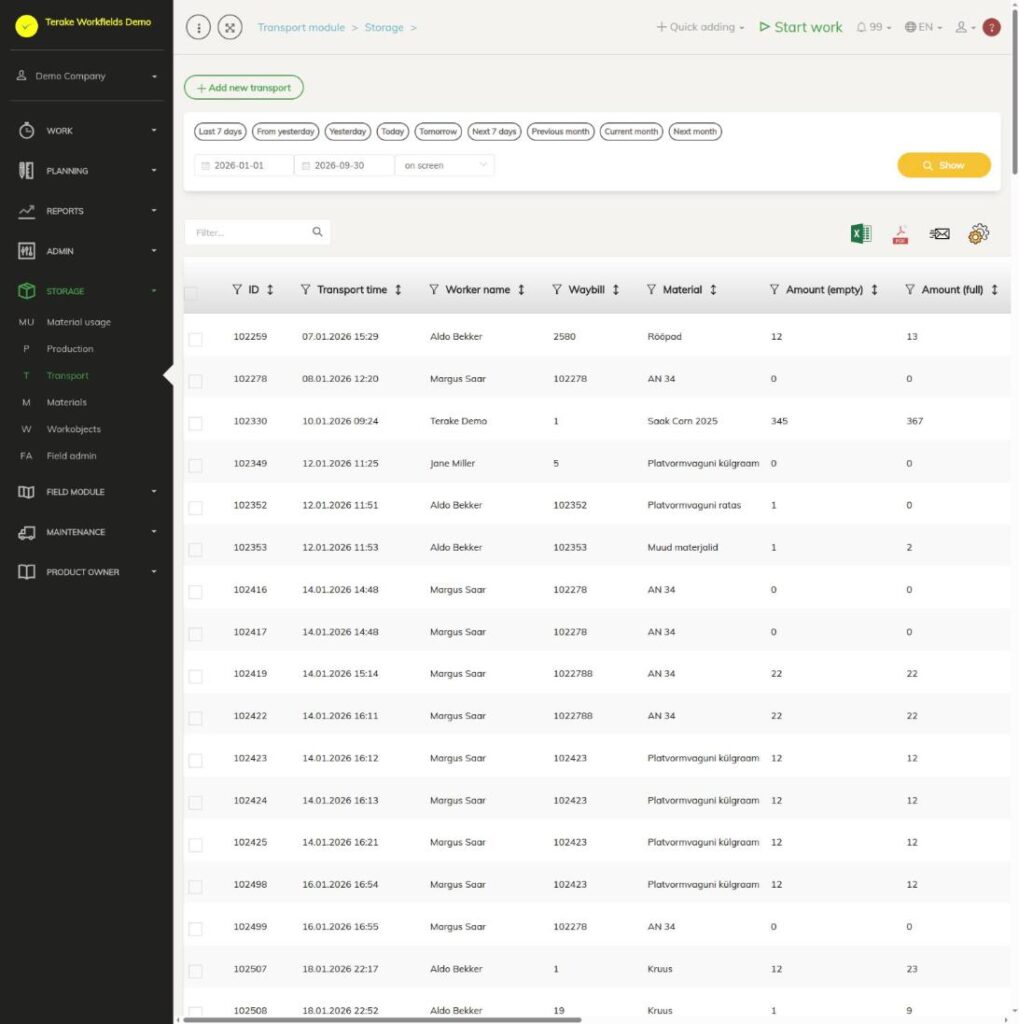Filter funnel icon for Transport time column
The image size is (1019, 1024).
click(305, 289)
